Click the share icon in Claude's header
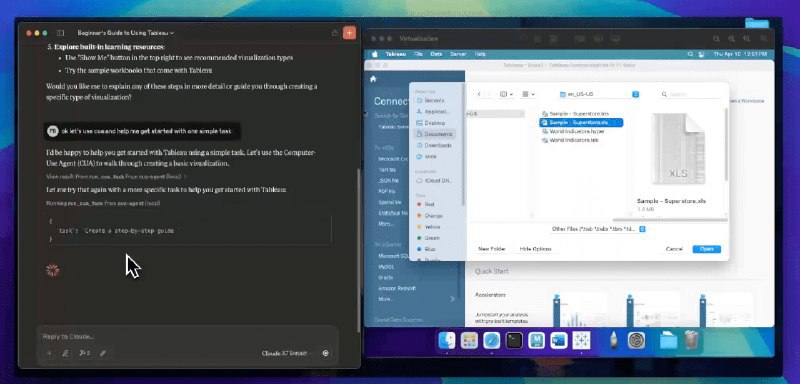 335,33
